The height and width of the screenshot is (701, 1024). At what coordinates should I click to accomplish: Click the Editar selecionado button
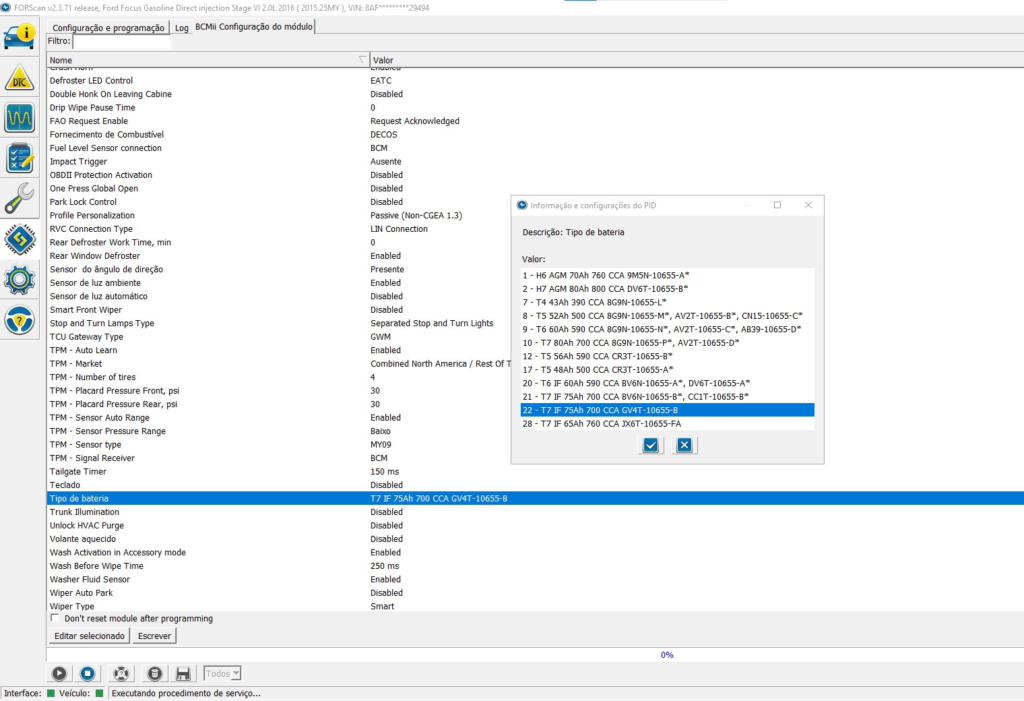point(89,636)
